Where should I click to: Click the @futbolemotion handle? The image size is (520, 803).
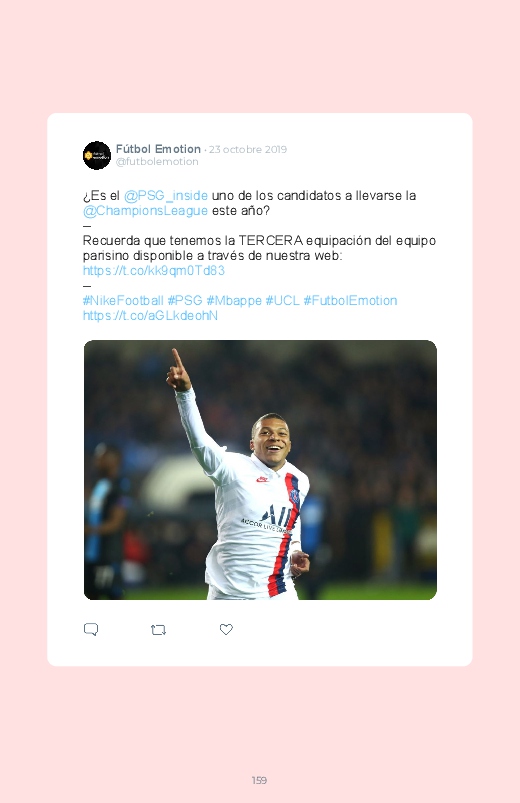tap(157, 161)
